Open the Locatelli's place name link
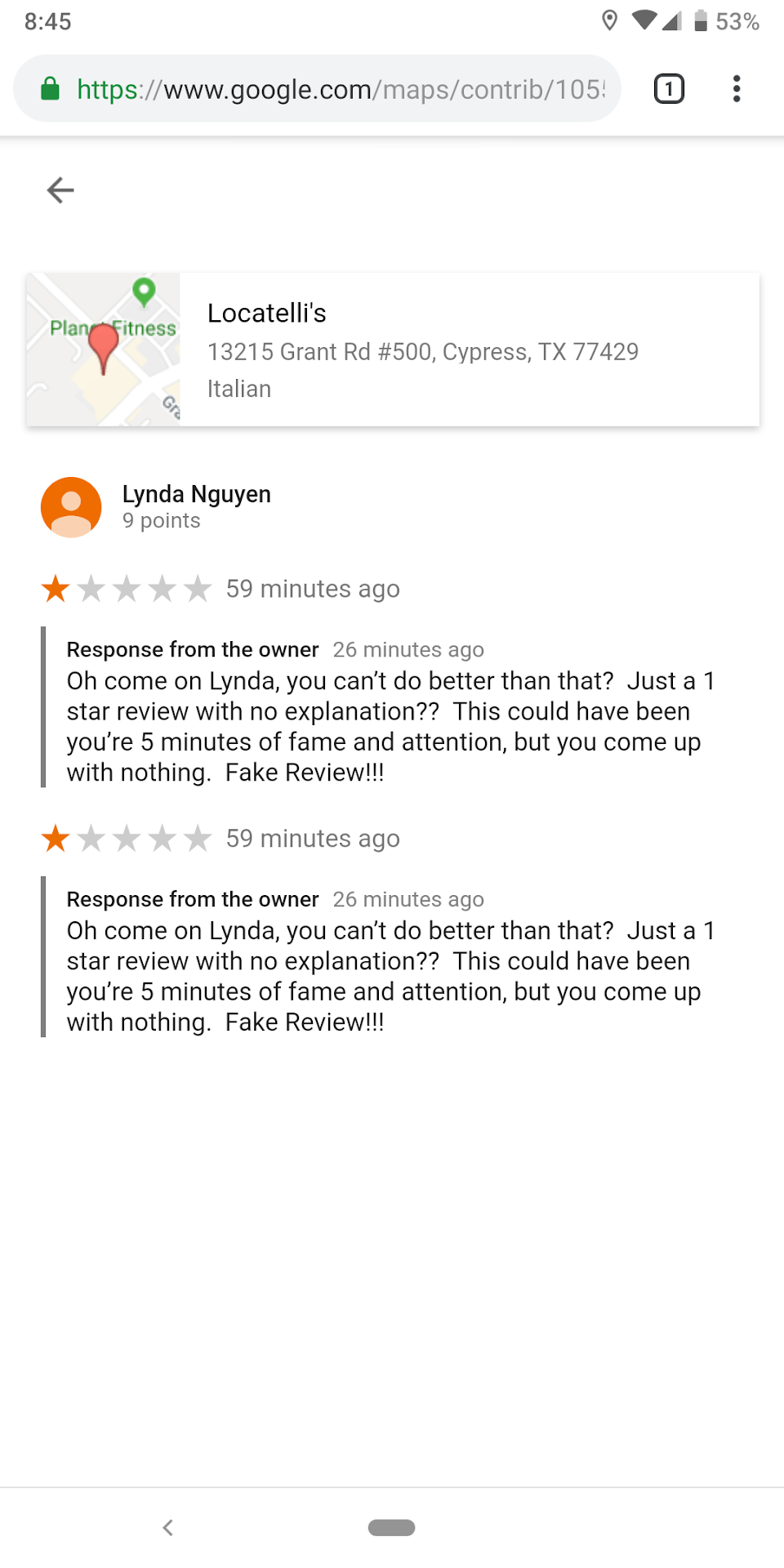This screenshot has width=784, height=1568. [x=267, y=313]
